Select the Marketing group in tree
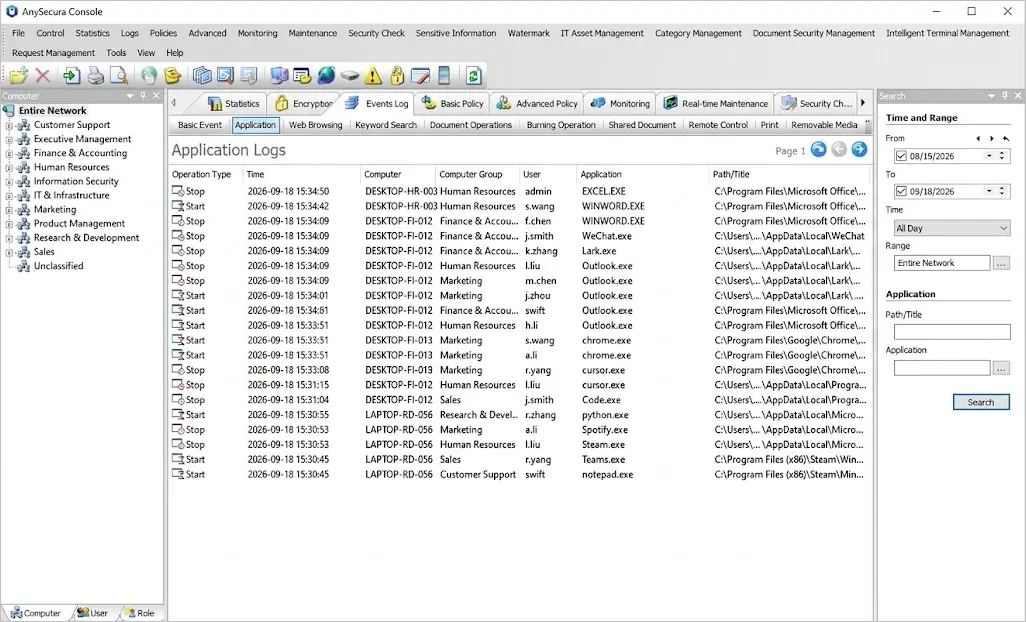Image resolution: width=1026 pixels, height=622 pixels. 55,210
